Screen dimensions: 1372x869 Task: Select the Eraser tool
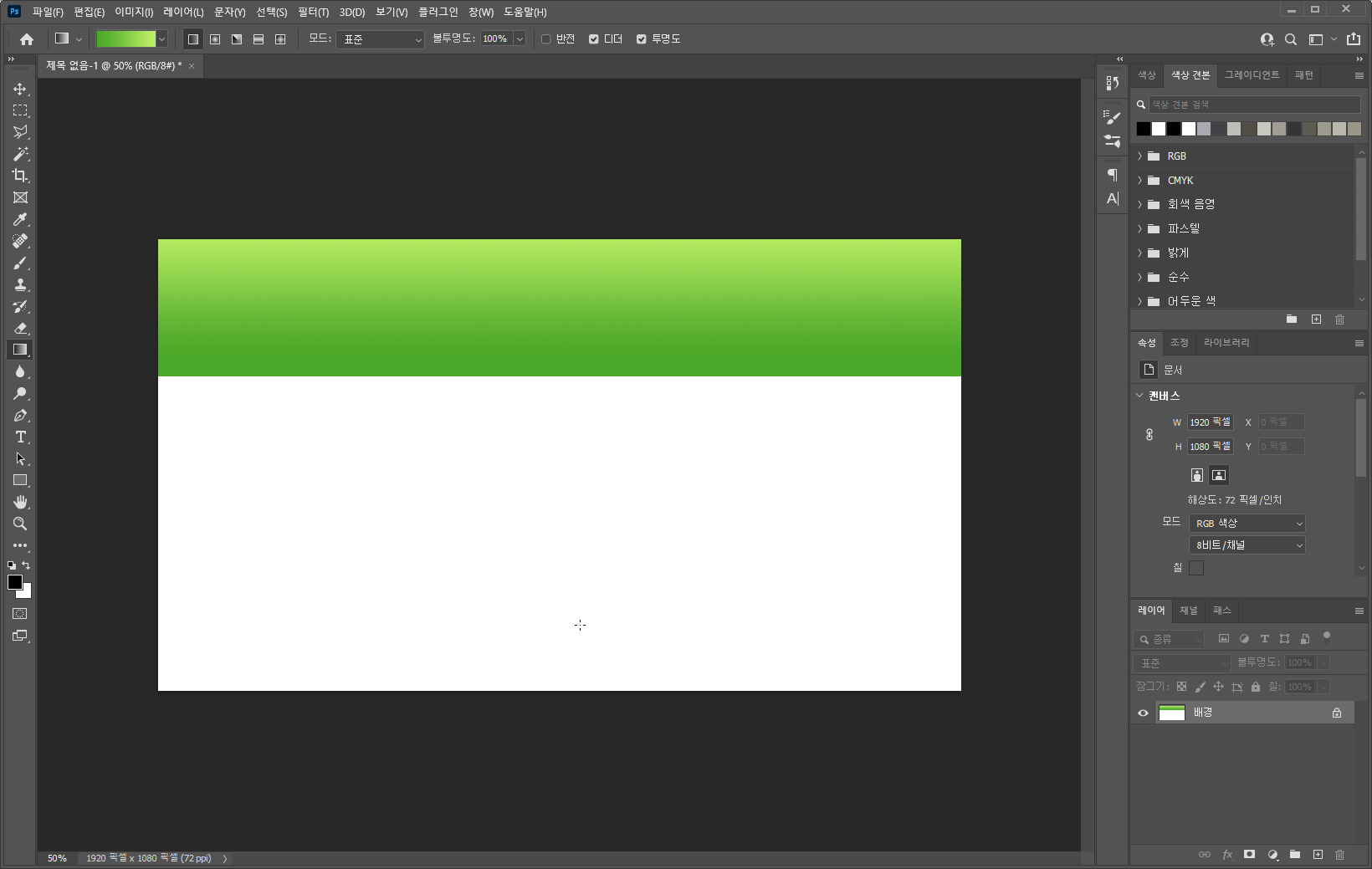pyautogui.click(x=20, y=328)
